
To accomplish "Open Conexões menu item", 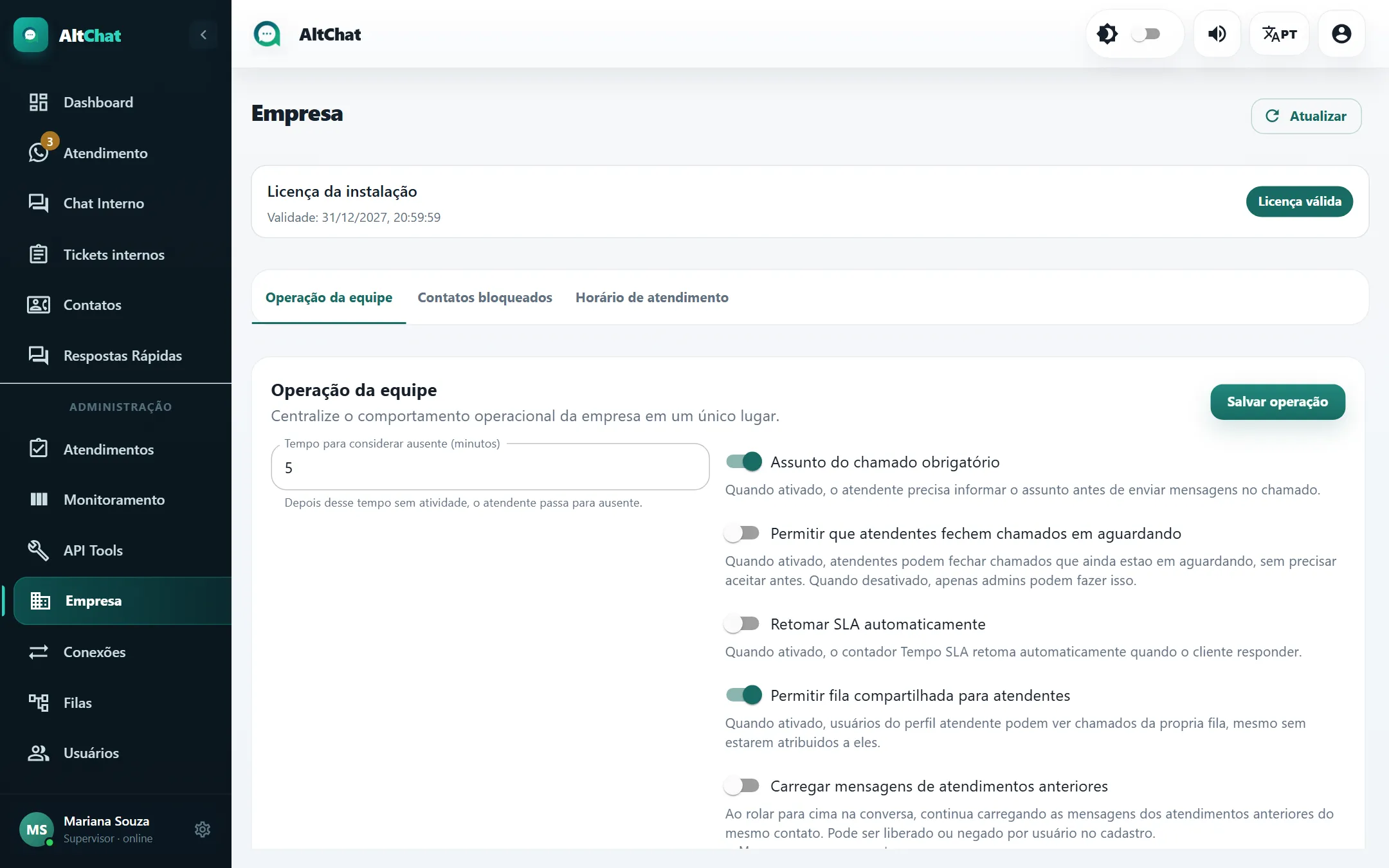I will tap(116, 652).
